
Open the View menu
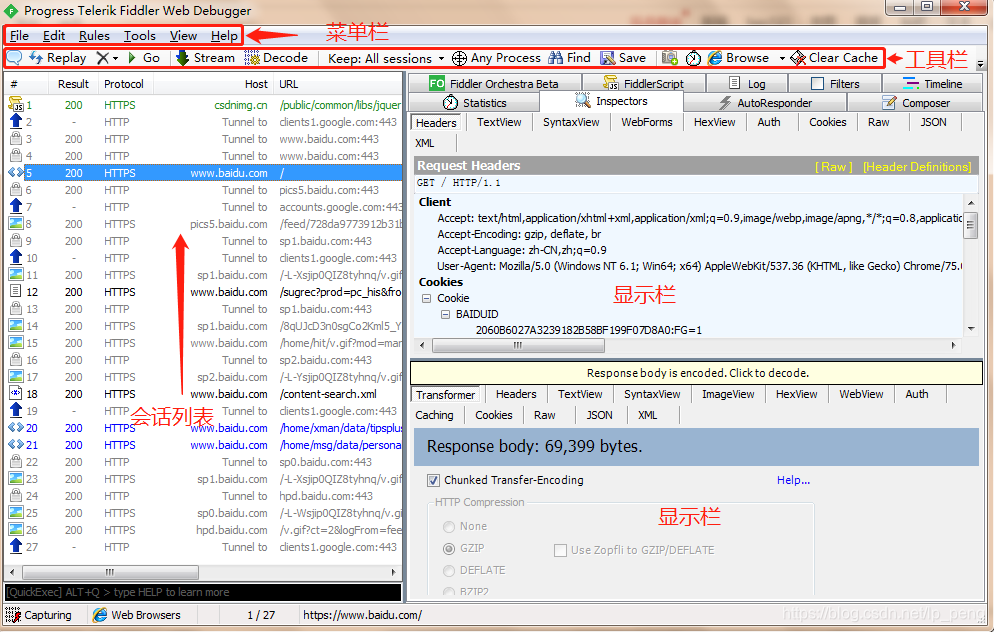click(x=183, y=35)
